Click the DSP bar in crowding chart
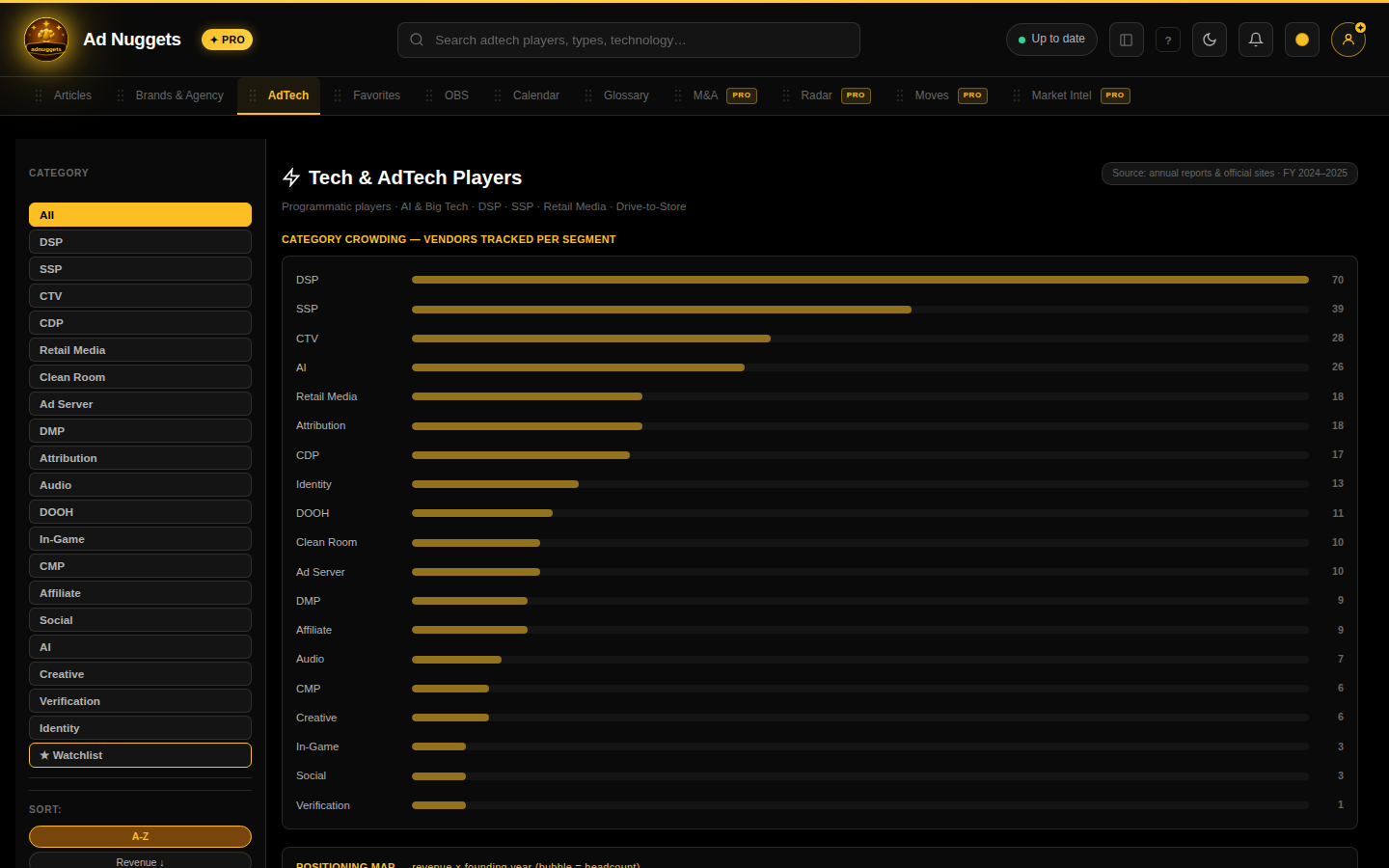The image size is (1389, 868). 860,280
